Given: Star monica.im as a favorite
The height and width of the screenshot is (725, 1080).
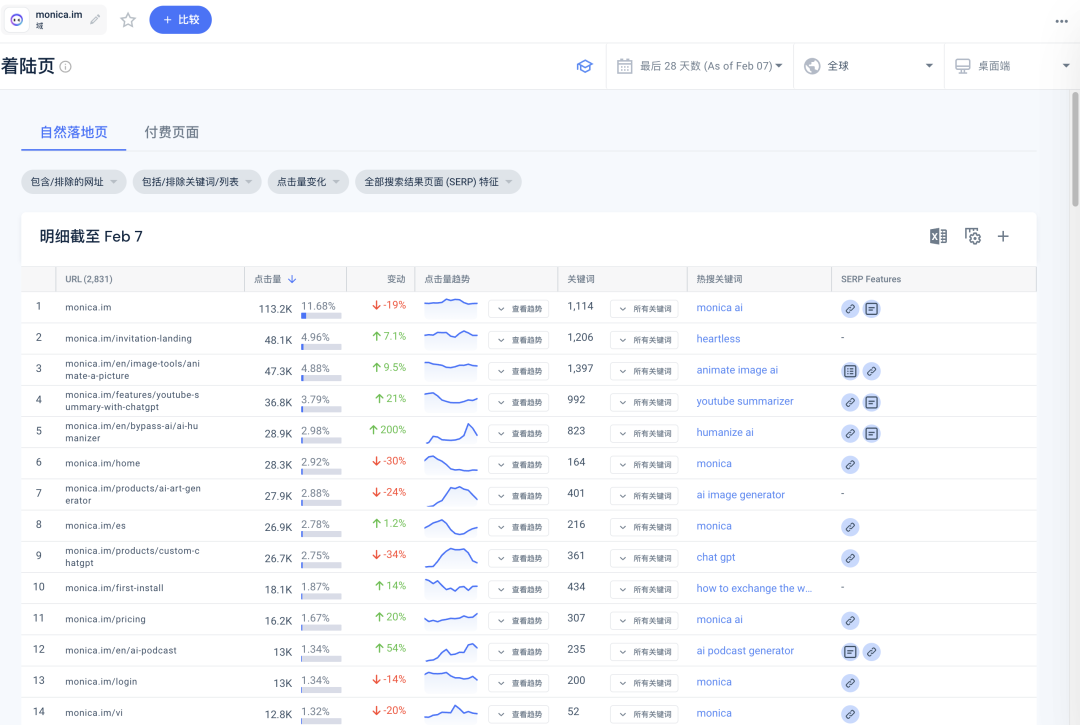Looking at the screenshot, I should point(128,20).
